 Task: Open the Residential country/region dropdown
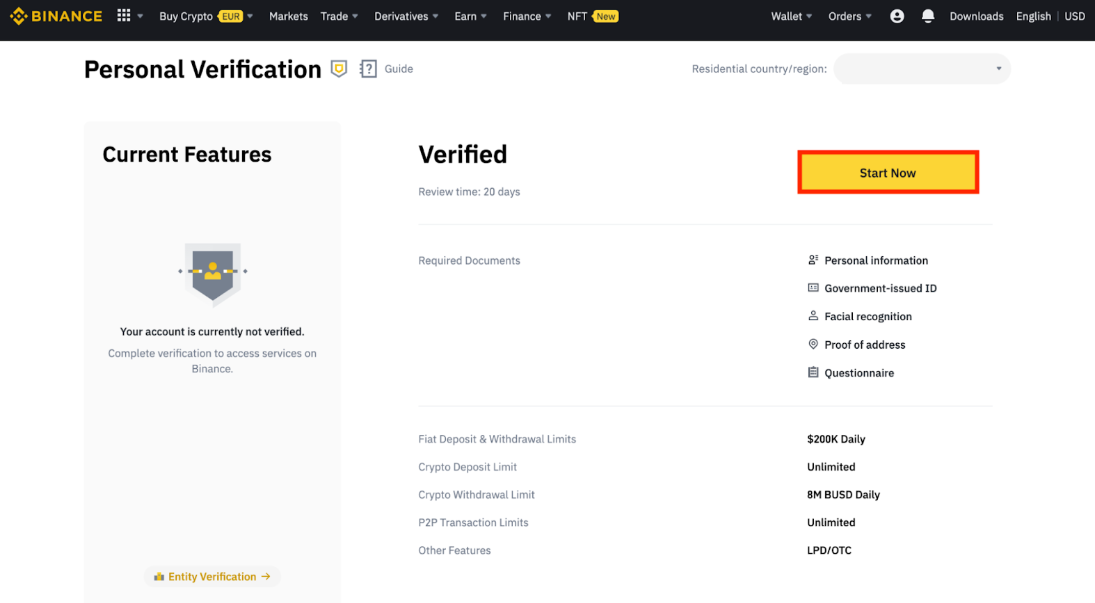point(920,68)
